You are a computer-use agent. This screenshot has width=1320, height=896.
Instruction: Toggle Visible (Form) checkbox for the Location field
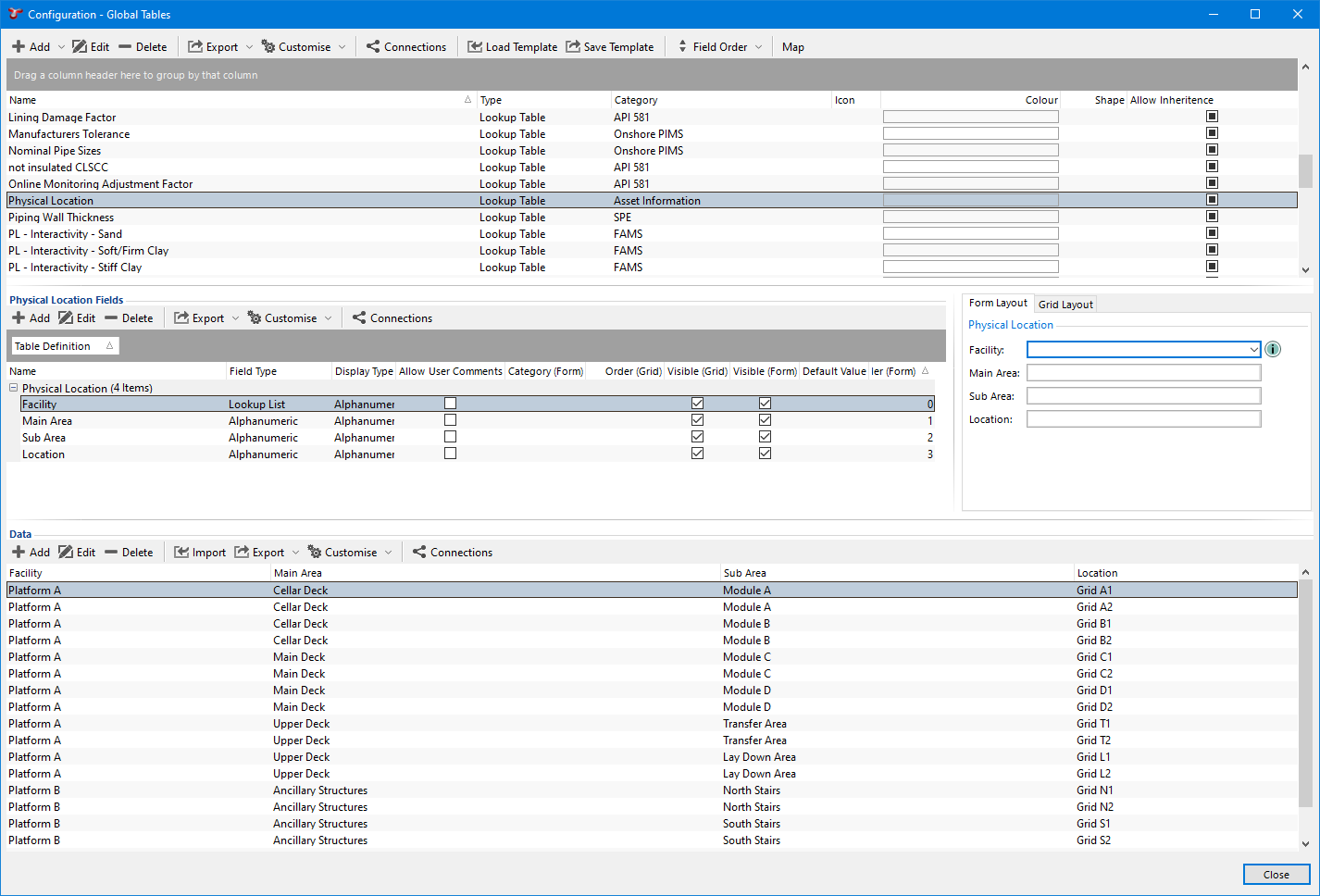(765, 454)
